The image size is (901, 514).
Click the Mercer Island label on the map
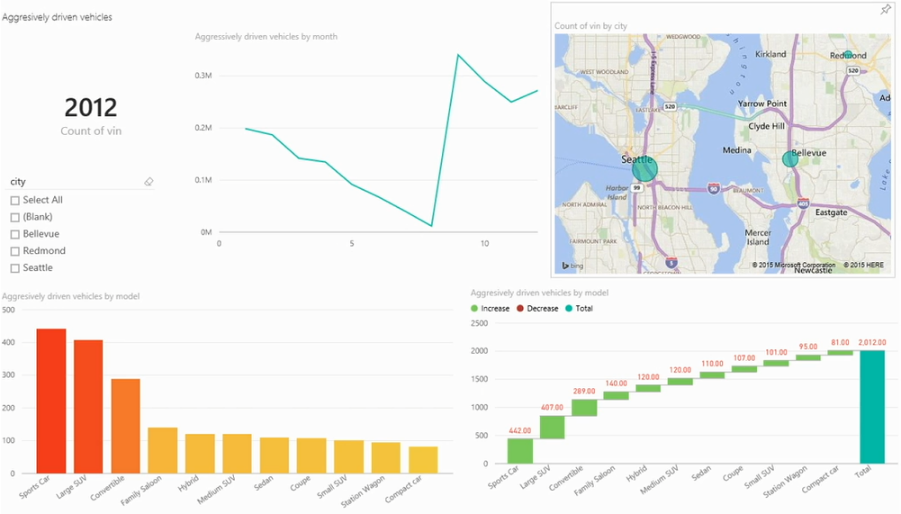coord(758,237)
